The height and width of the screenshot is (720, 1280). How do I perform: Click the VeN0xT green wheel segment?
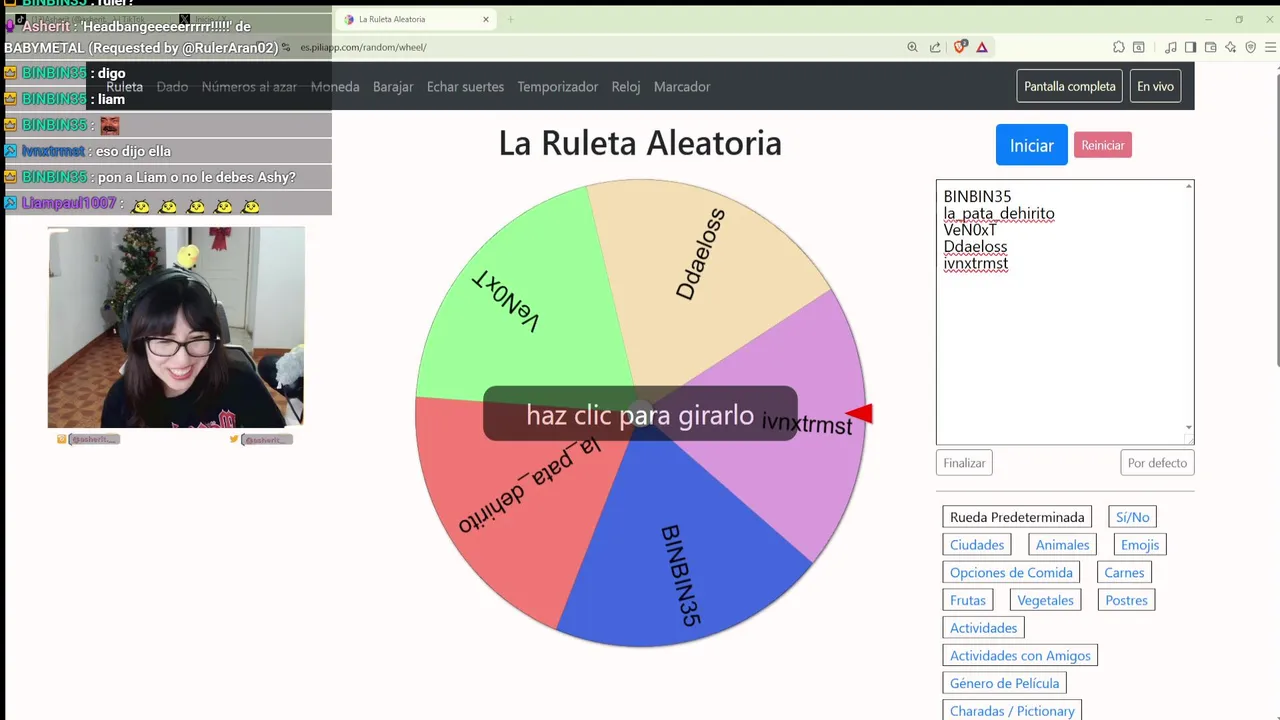520,300
